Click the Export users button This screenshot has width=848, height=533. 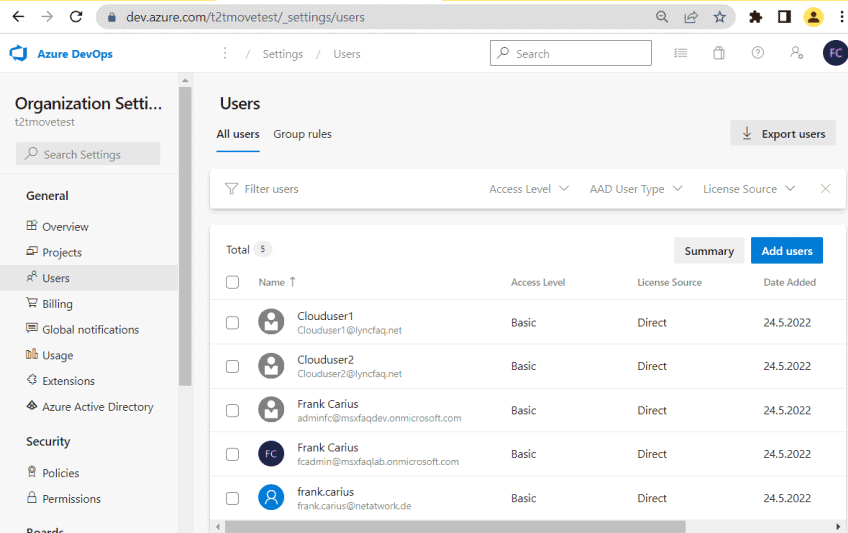tap(783, 134)
